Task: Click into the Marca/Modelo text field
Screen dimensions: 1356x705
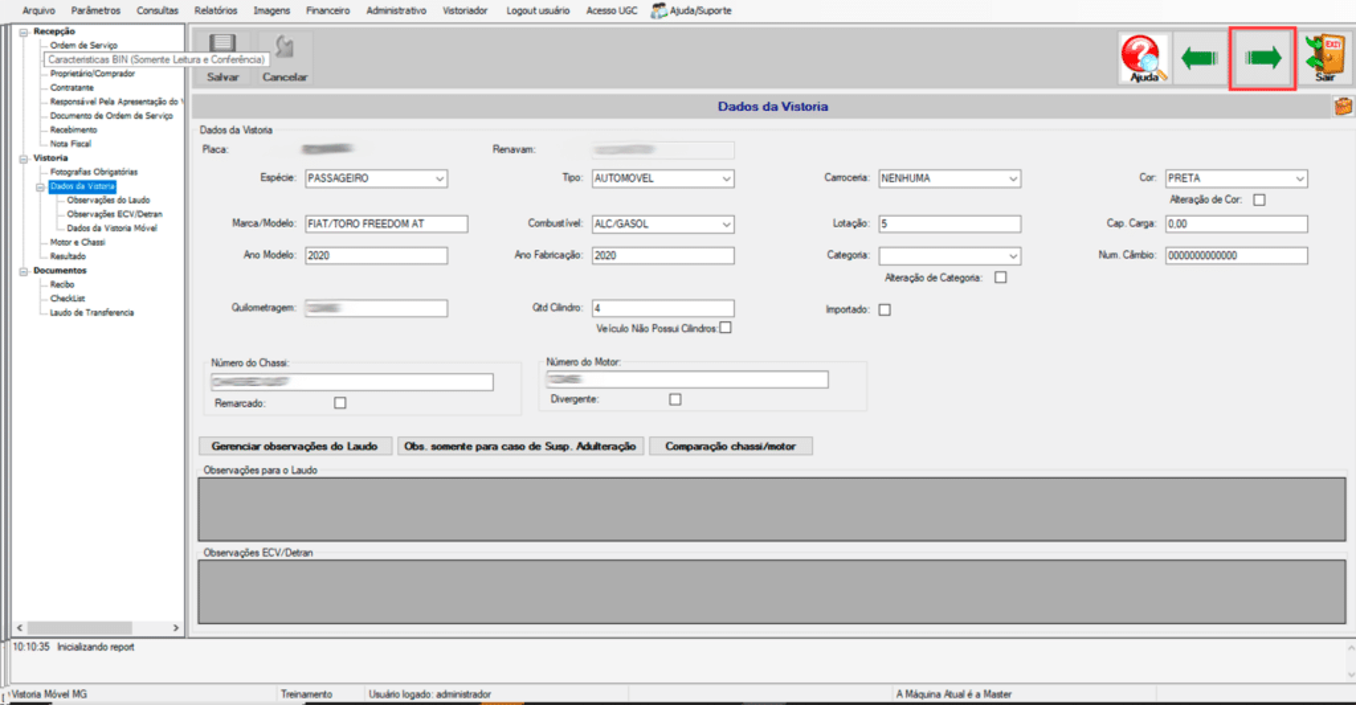Action: pos(386,224)
